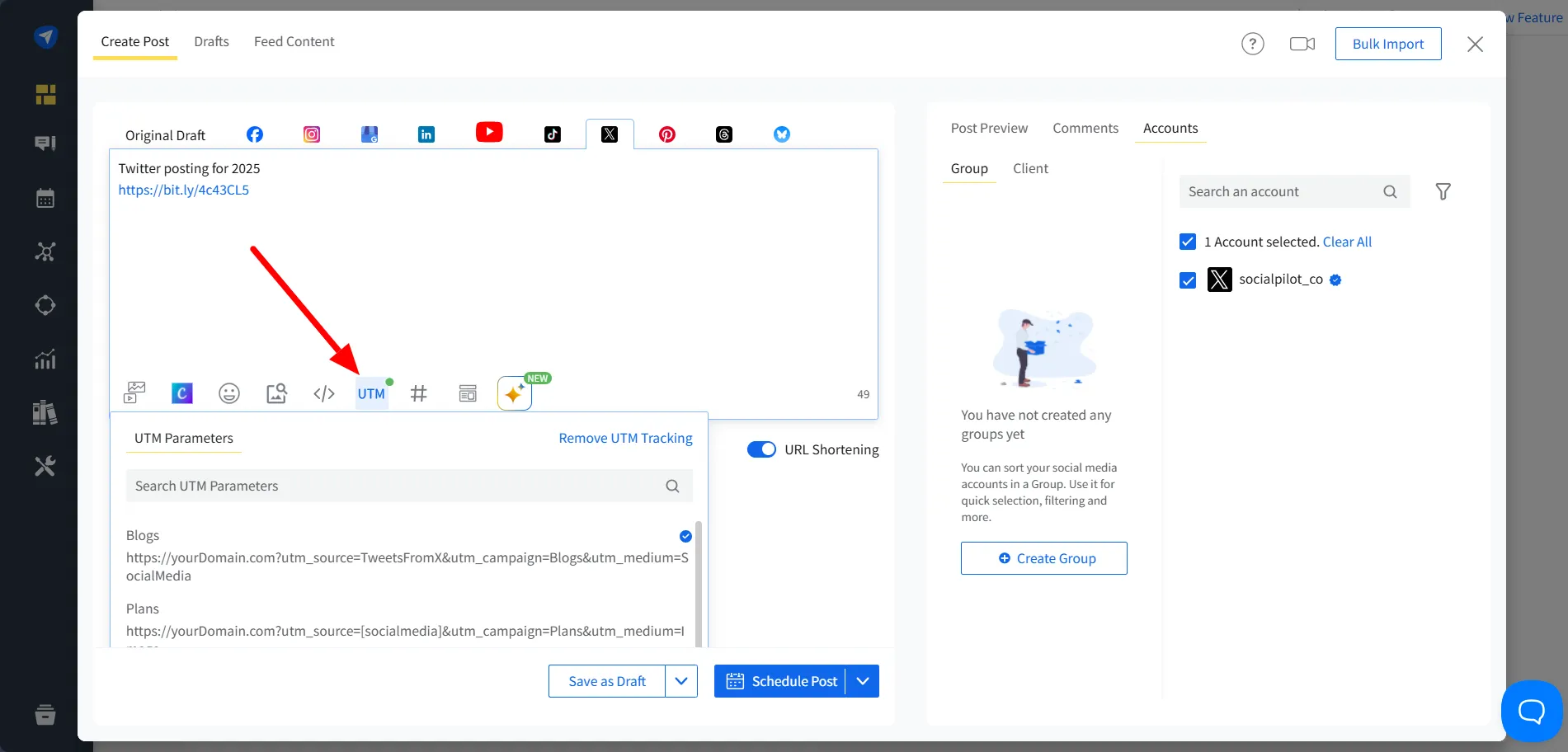Uncheck the socialpilot_co account checkbox
This screenshot has height=752, width=1568.
coord(1188,280)
